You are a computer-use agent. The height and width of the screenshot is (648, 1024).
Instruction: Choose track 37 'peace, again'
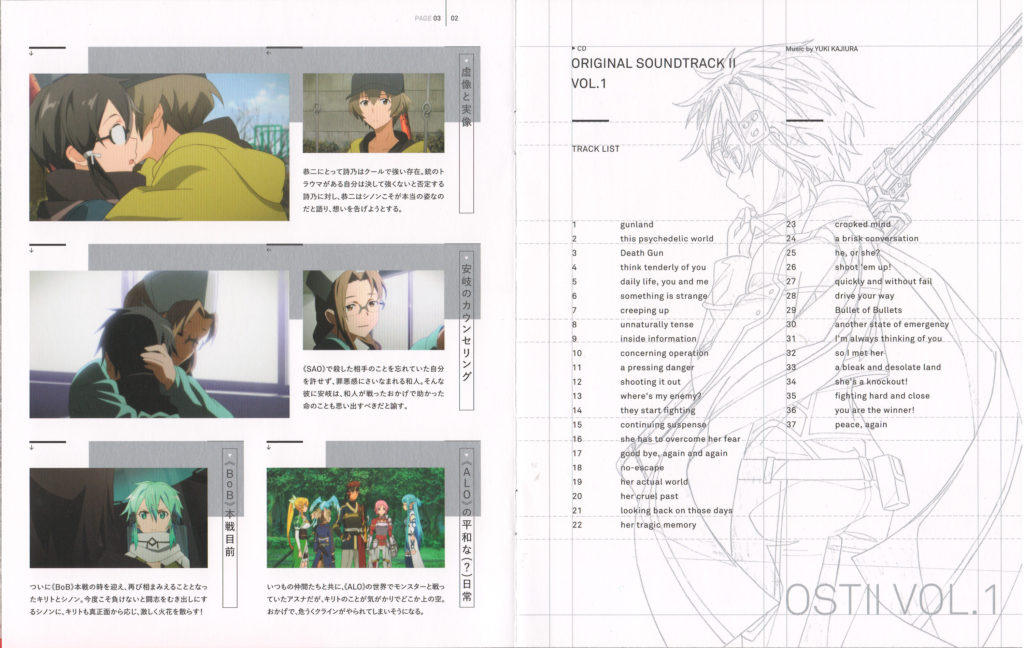pos(860,424)
